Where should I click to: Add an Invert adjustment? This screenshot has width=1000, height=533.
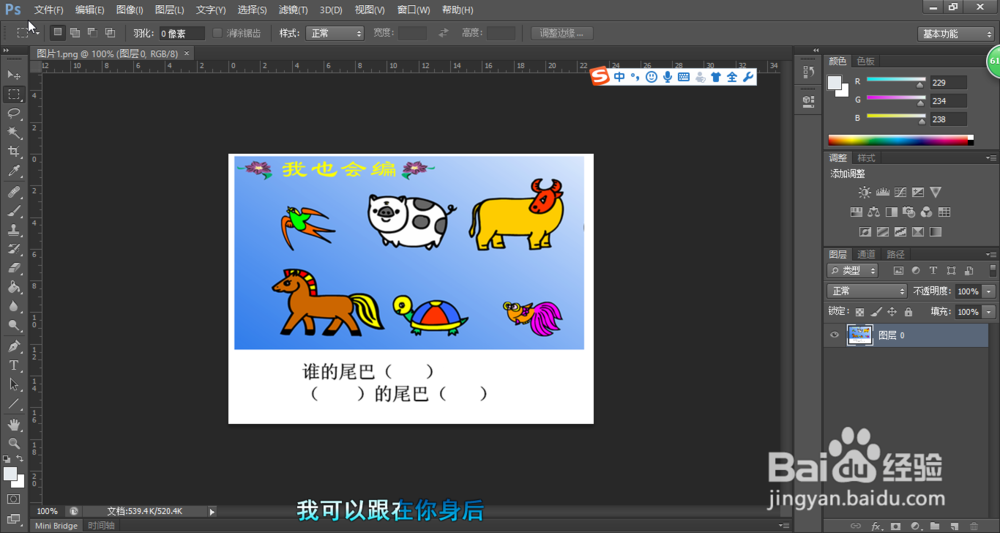point(865,231)
